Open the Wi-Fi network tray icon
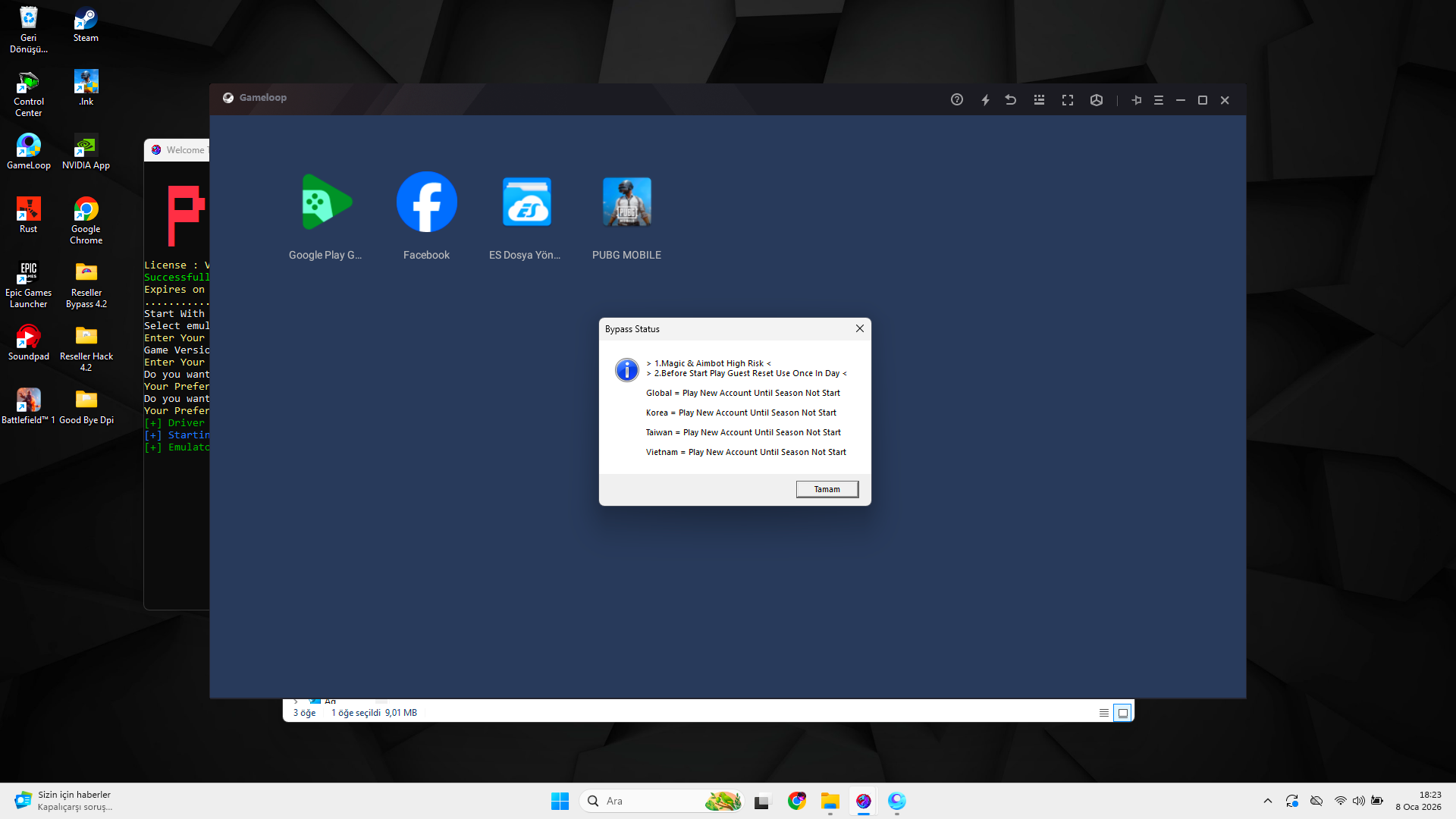 coord(1340,801)
